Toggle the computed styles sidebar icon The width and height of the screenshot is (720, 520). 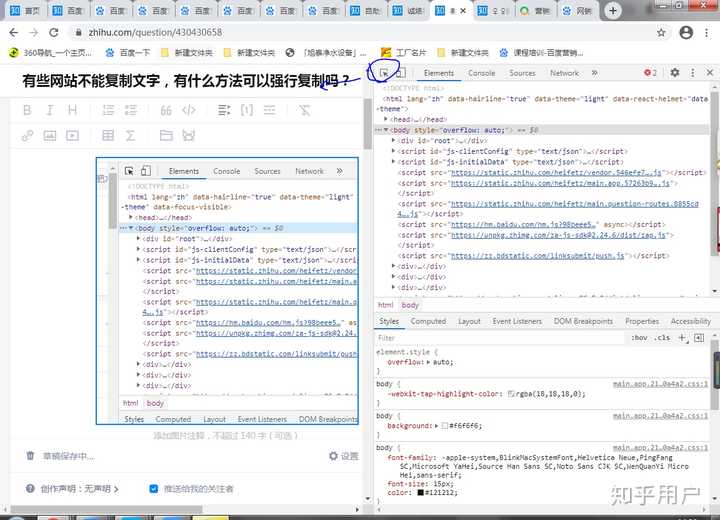699,338
